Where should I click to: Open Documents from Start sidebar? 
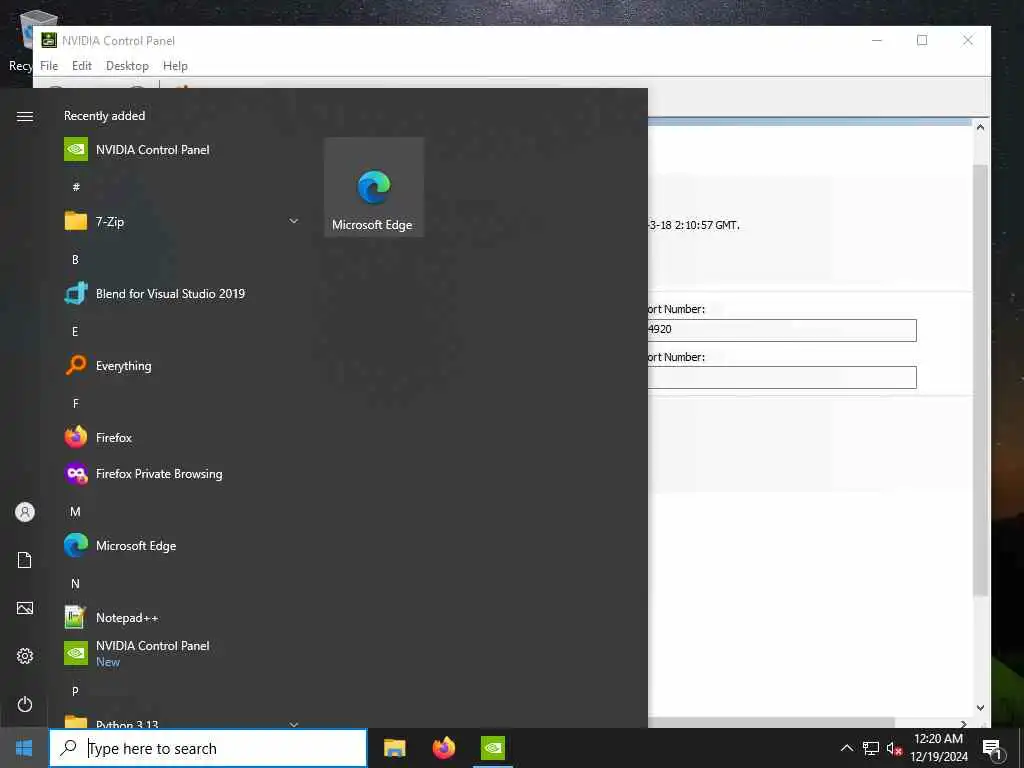25,560
